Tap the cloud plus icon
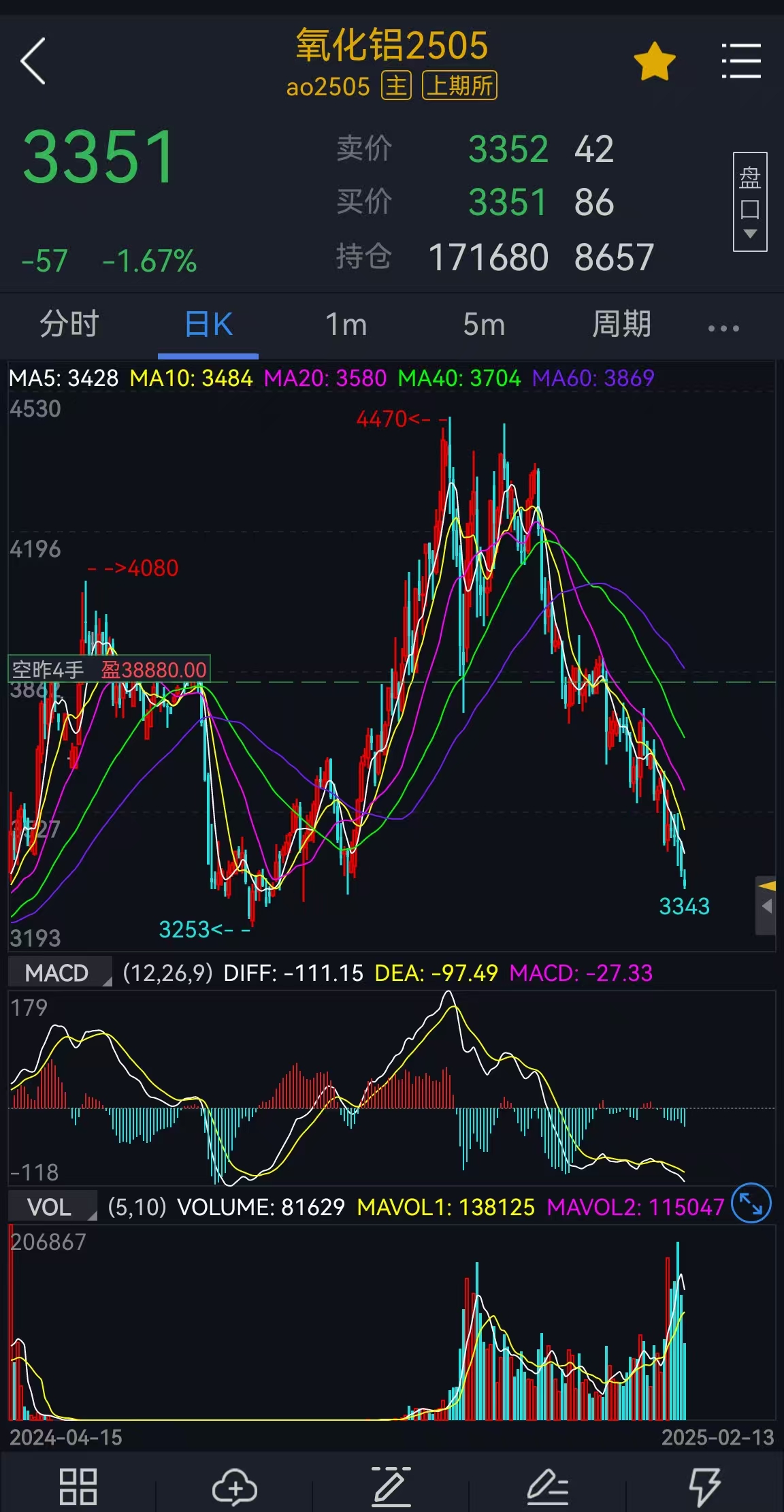 coord(234,1487)
